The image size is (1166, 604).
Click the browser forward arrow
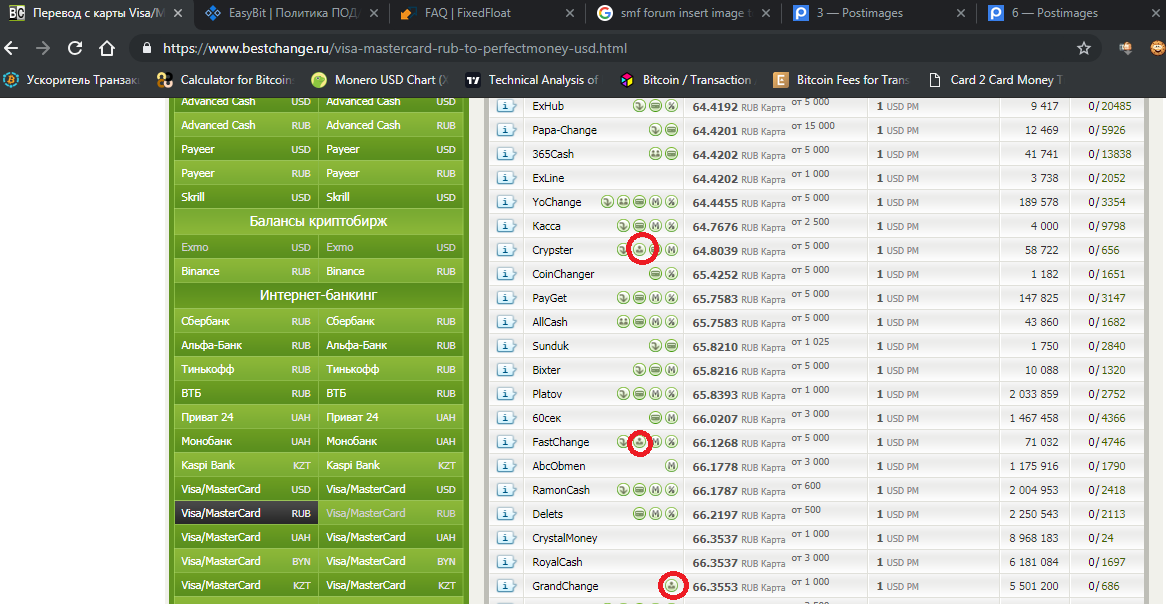tap(43, 48)
